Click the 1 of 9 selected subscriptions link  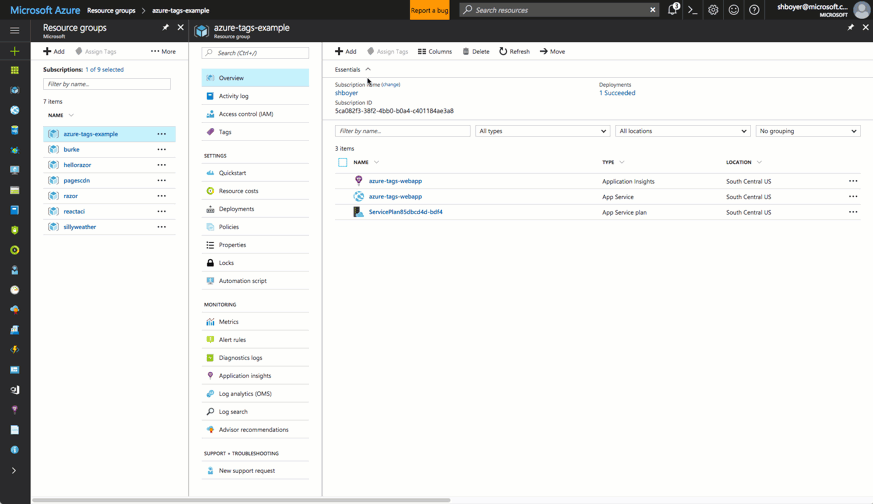tap(105, 70)
